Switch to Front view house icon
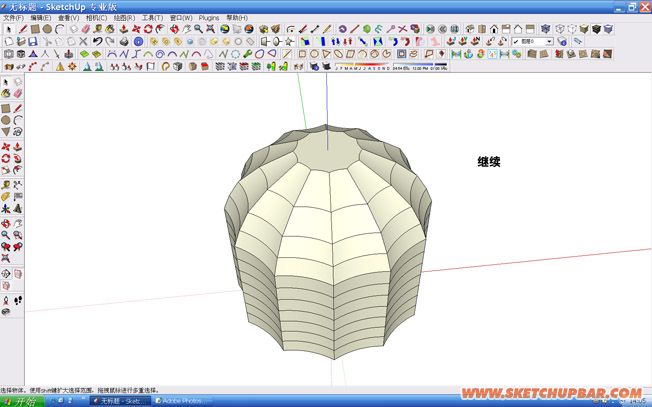The width and height of the screenshot is (652, 407). [x=494, y=29]
